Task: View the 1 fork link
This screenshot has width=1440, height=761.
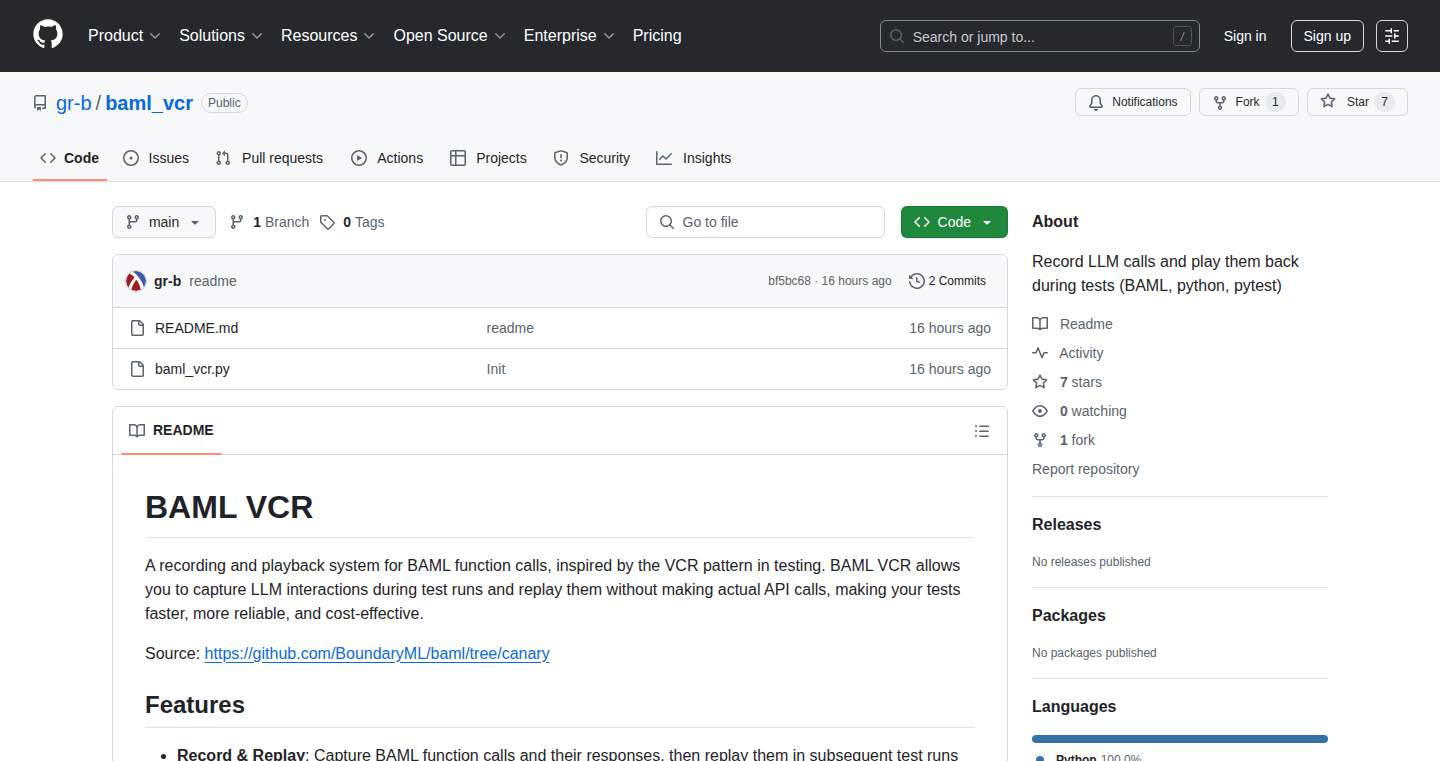Action: pos(1077,440)
